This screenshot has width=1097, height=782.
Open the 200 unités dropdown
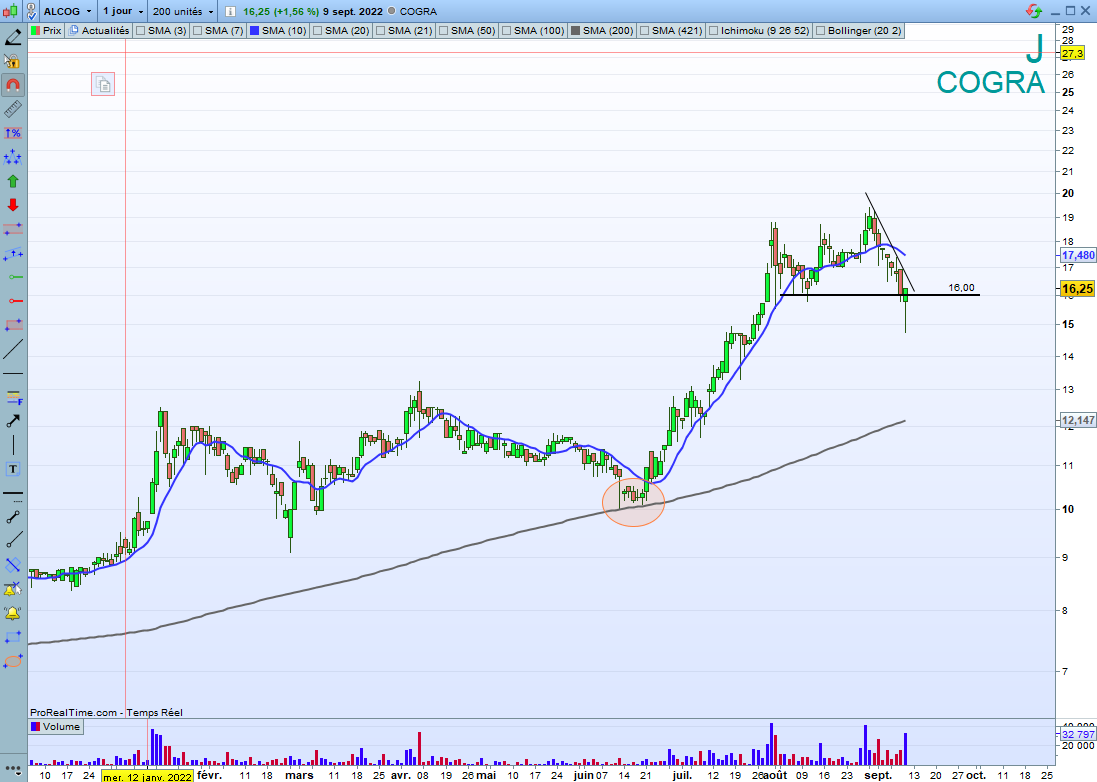click(183, 11)
